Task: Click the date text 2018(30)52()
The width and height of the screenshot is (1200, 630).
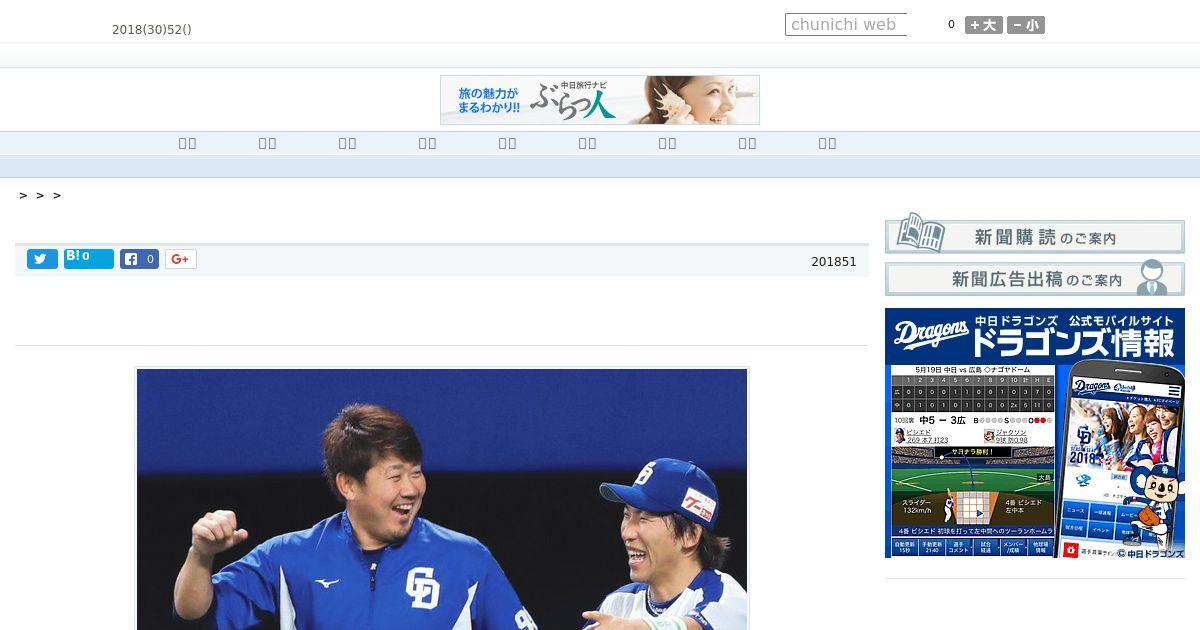Action: 152,30
